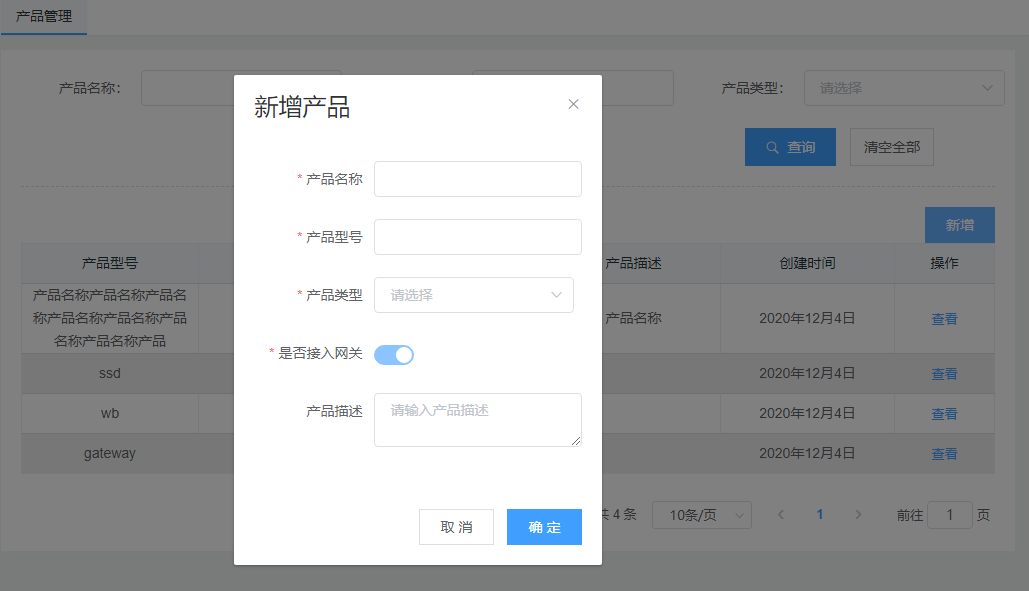Open the 产品类型 filter dropdown on the page

click(x=904, y=88)
